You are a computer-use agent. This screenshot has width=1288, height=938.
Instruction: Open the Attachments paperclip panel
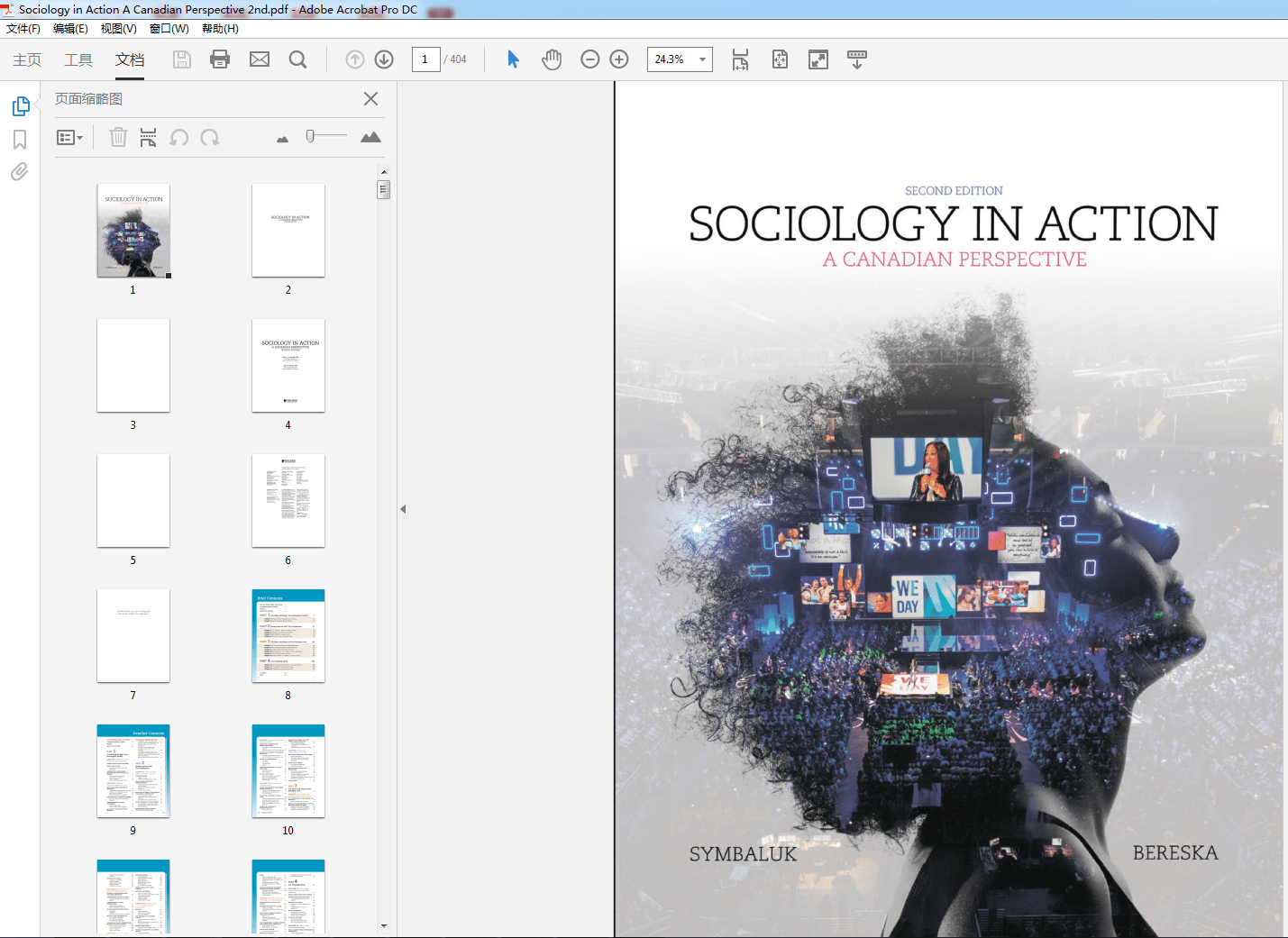[x=20, y=171]
